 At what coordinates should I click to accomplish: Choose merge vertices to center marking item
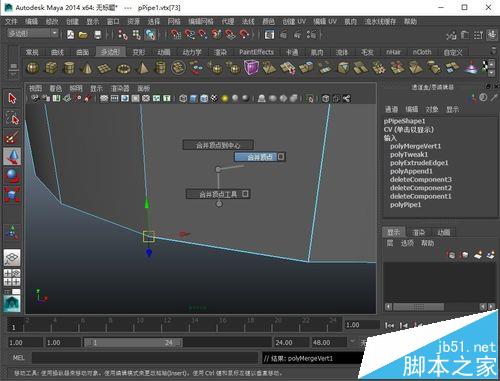[x=218, y=145]
